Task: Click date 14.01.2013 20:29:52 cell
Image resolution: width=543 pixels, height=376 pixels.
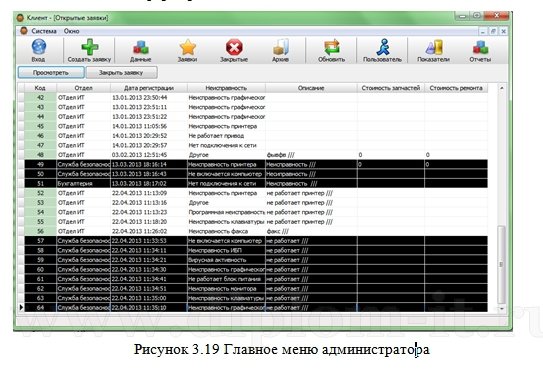Action: tap(149, 136)
